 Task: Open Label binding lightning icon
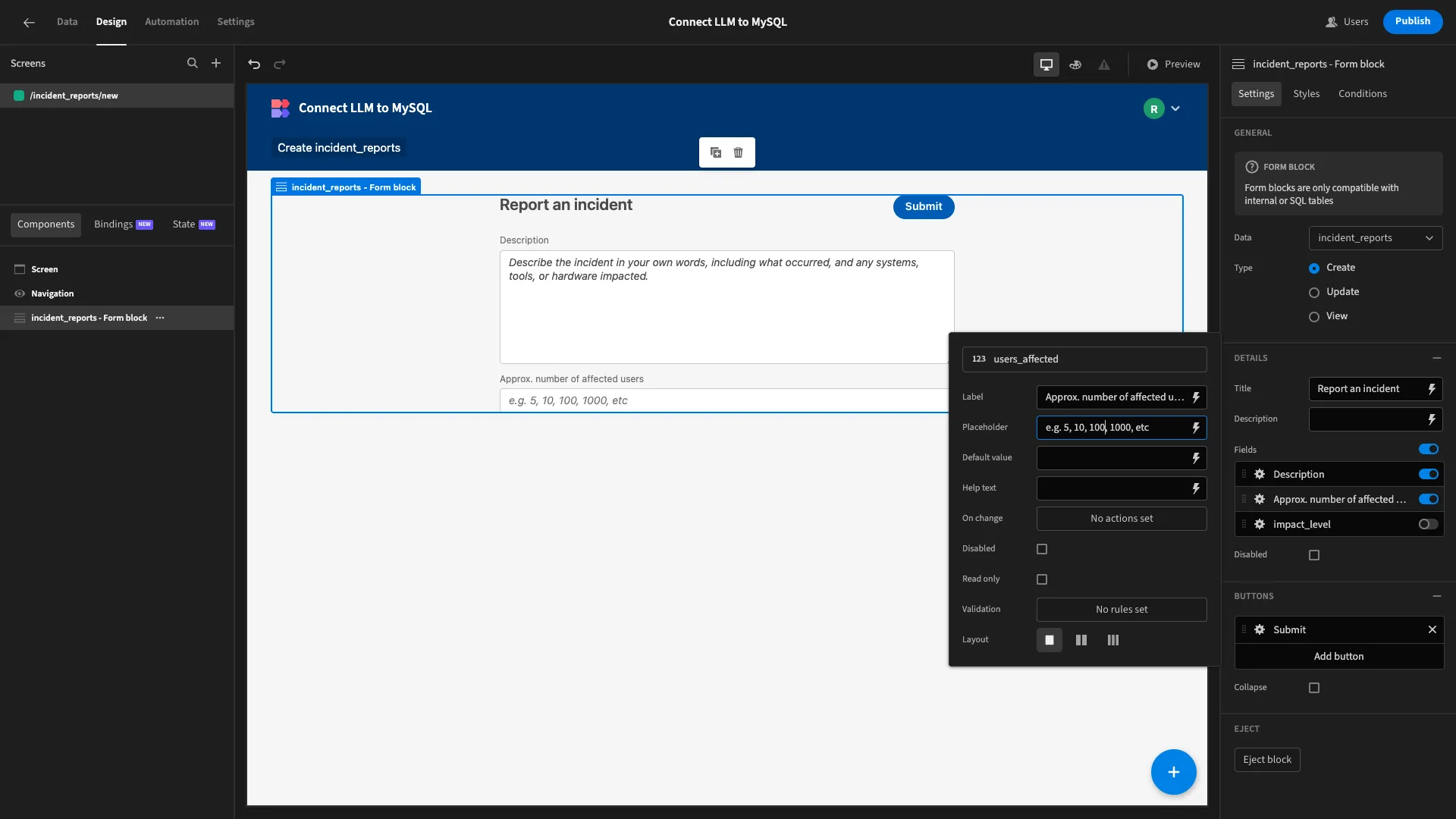click(x=1196, y=397)
